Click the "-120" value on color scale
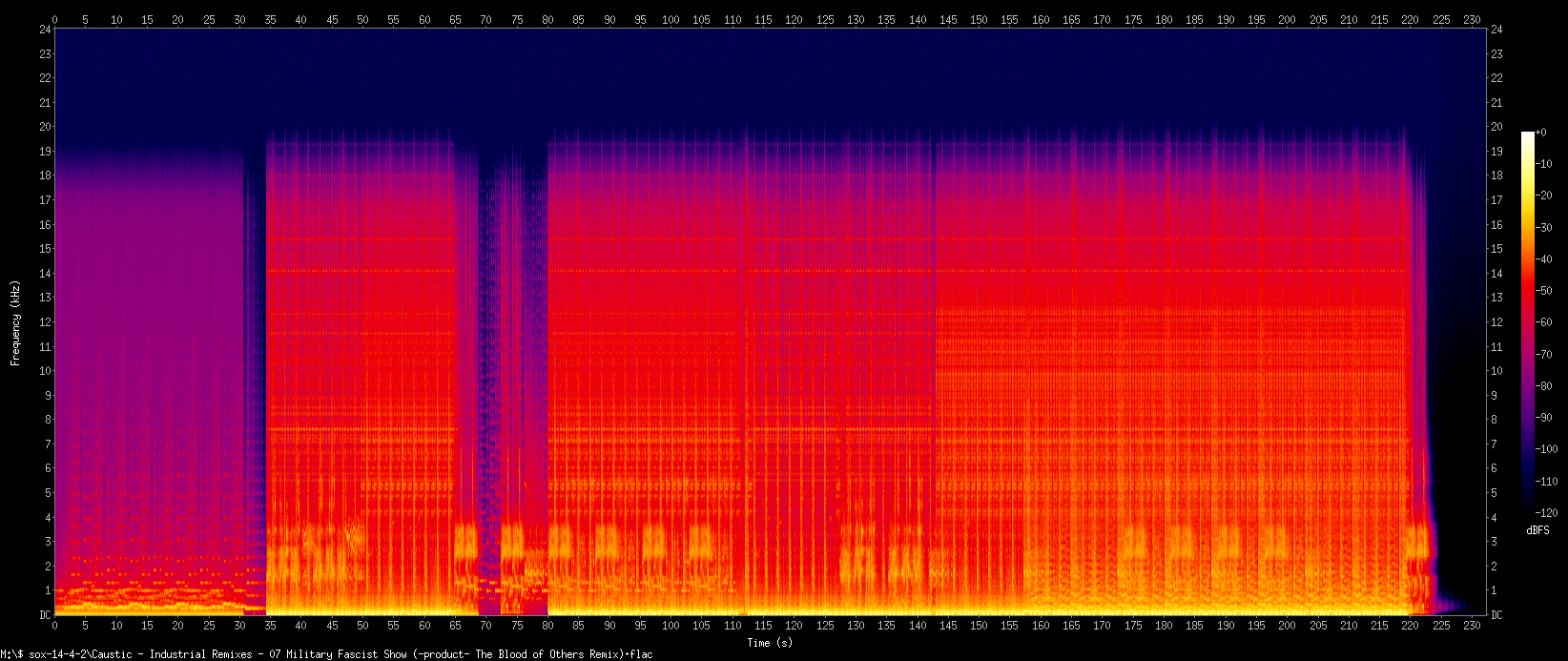The width and height of the screenshot is (1568, 661). tap(1547, 513)
